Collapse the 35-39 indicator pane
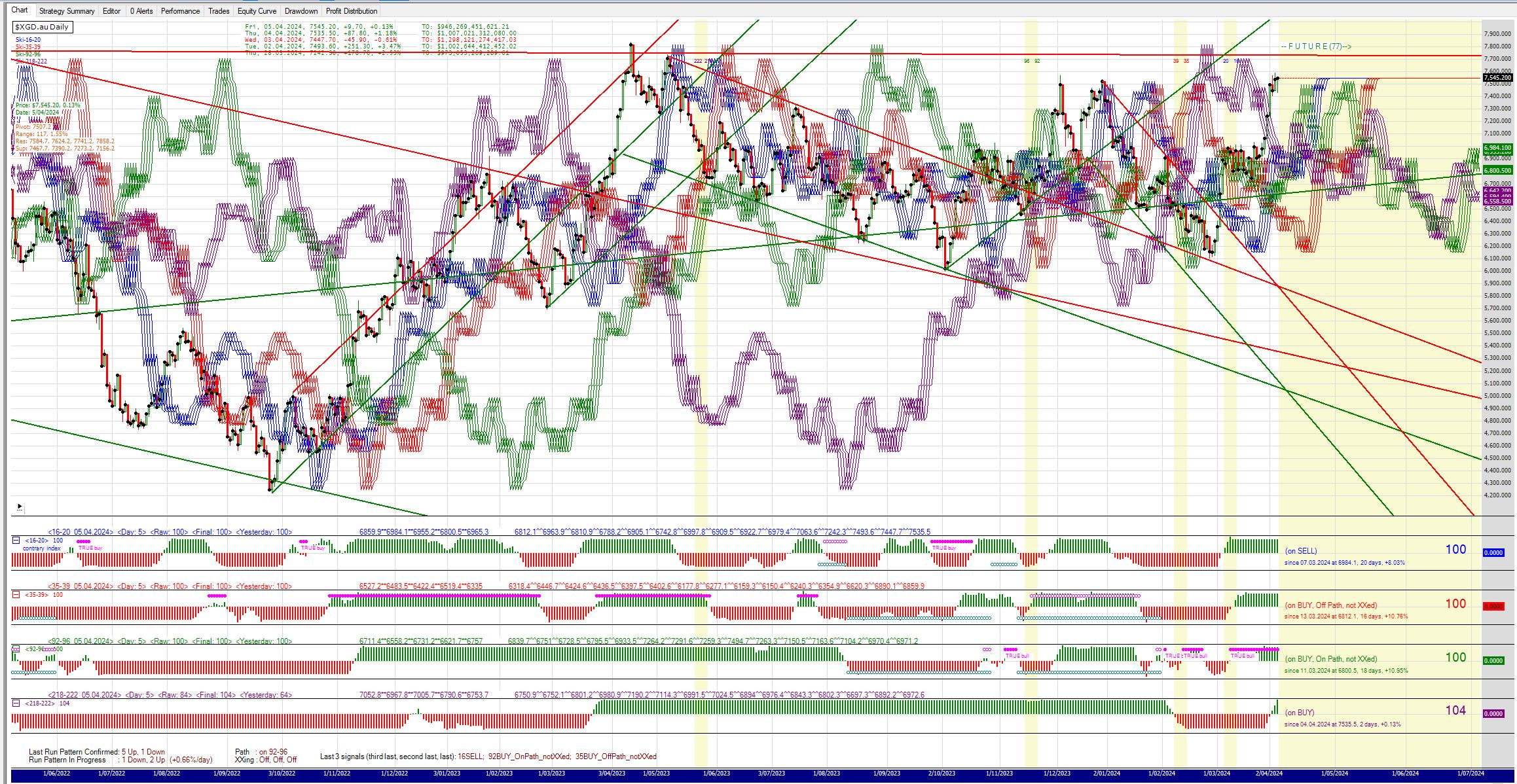1517x784 pixels. 16,595
